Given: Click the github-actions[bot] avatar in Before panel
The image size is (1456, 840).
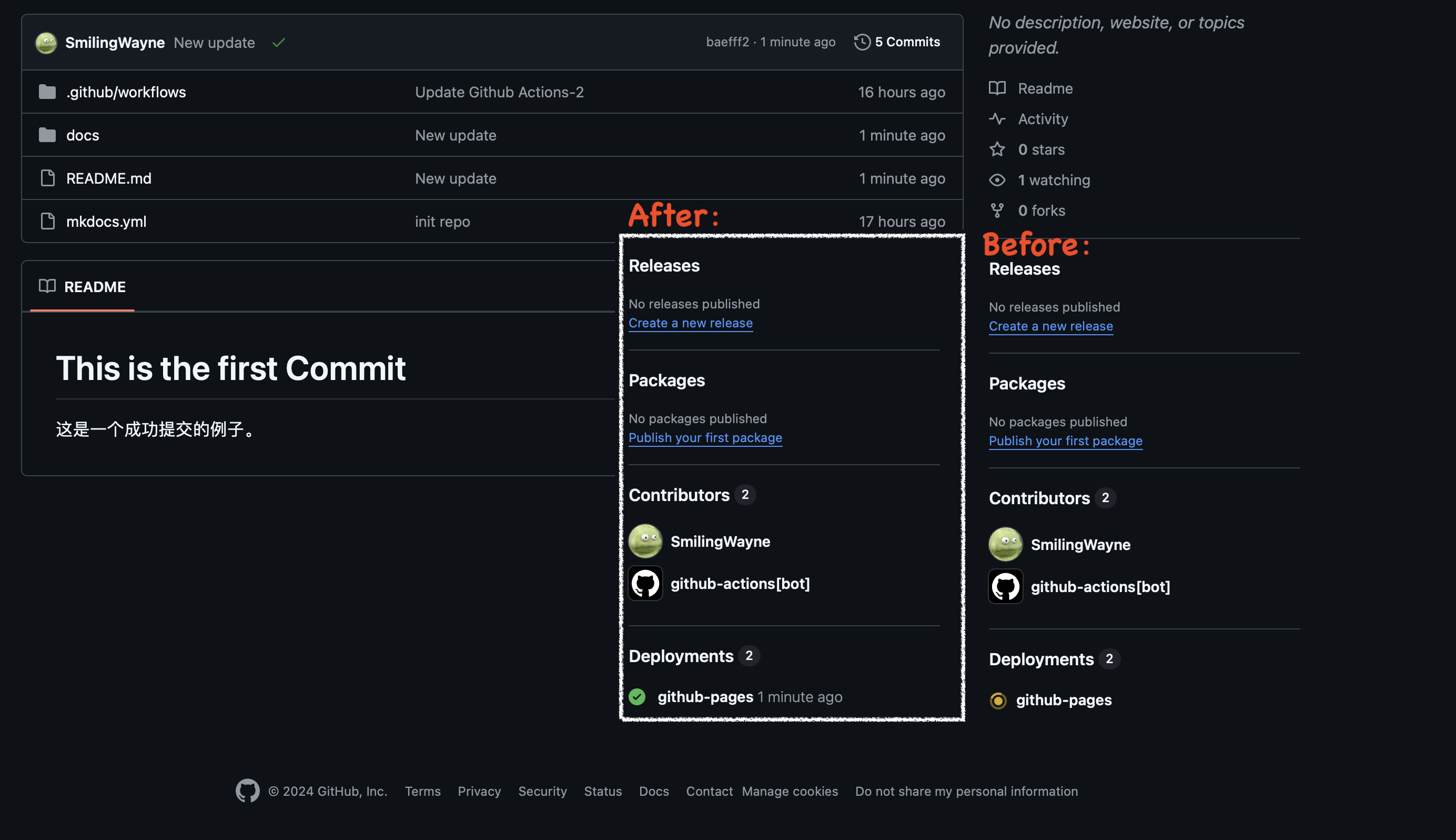Looking at the screenshot, I should click(1005, 586).
